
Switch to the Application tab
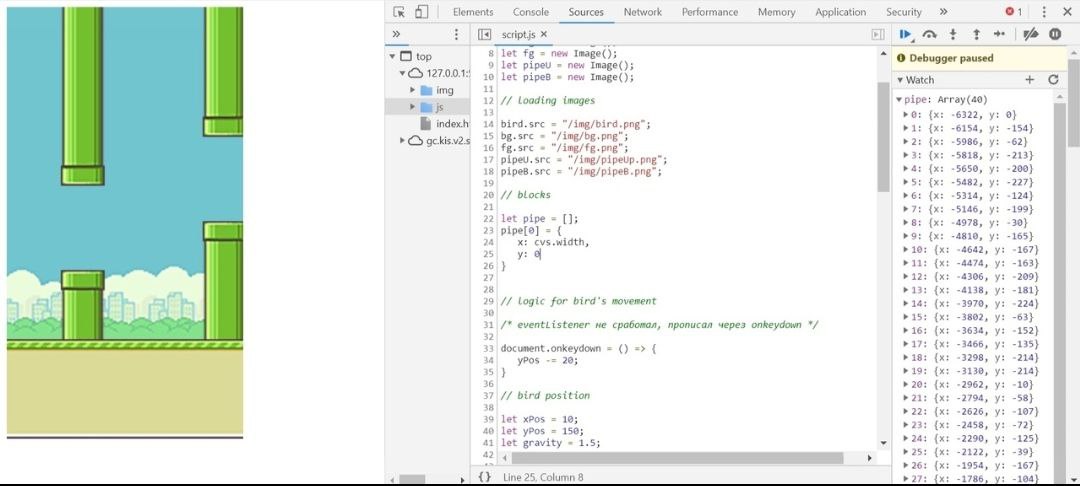(840, 12)
